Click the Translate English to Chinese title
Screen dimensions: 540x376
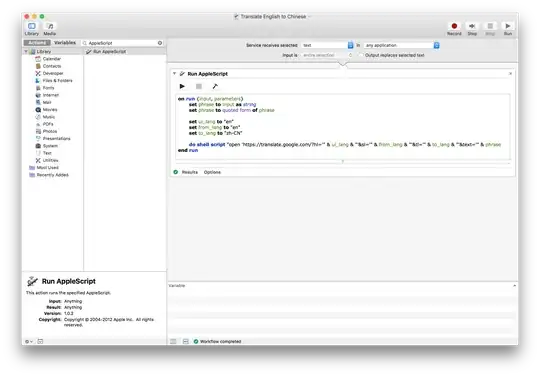(273, 17)
